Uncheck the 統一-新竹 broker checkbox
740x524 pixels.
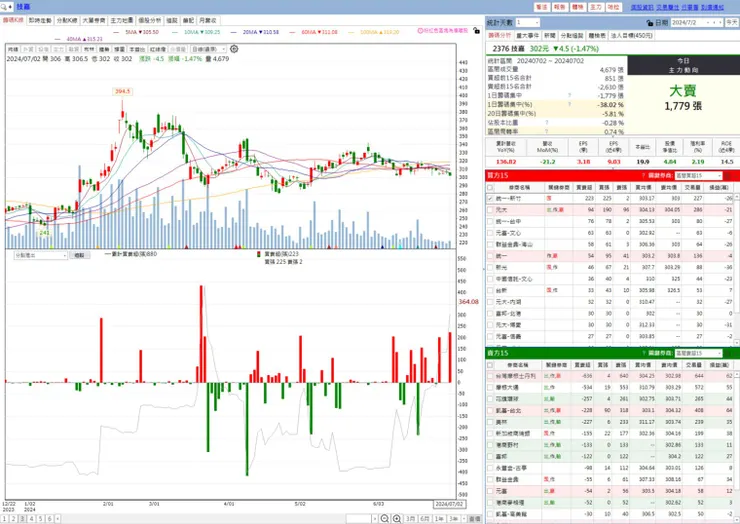490,199
